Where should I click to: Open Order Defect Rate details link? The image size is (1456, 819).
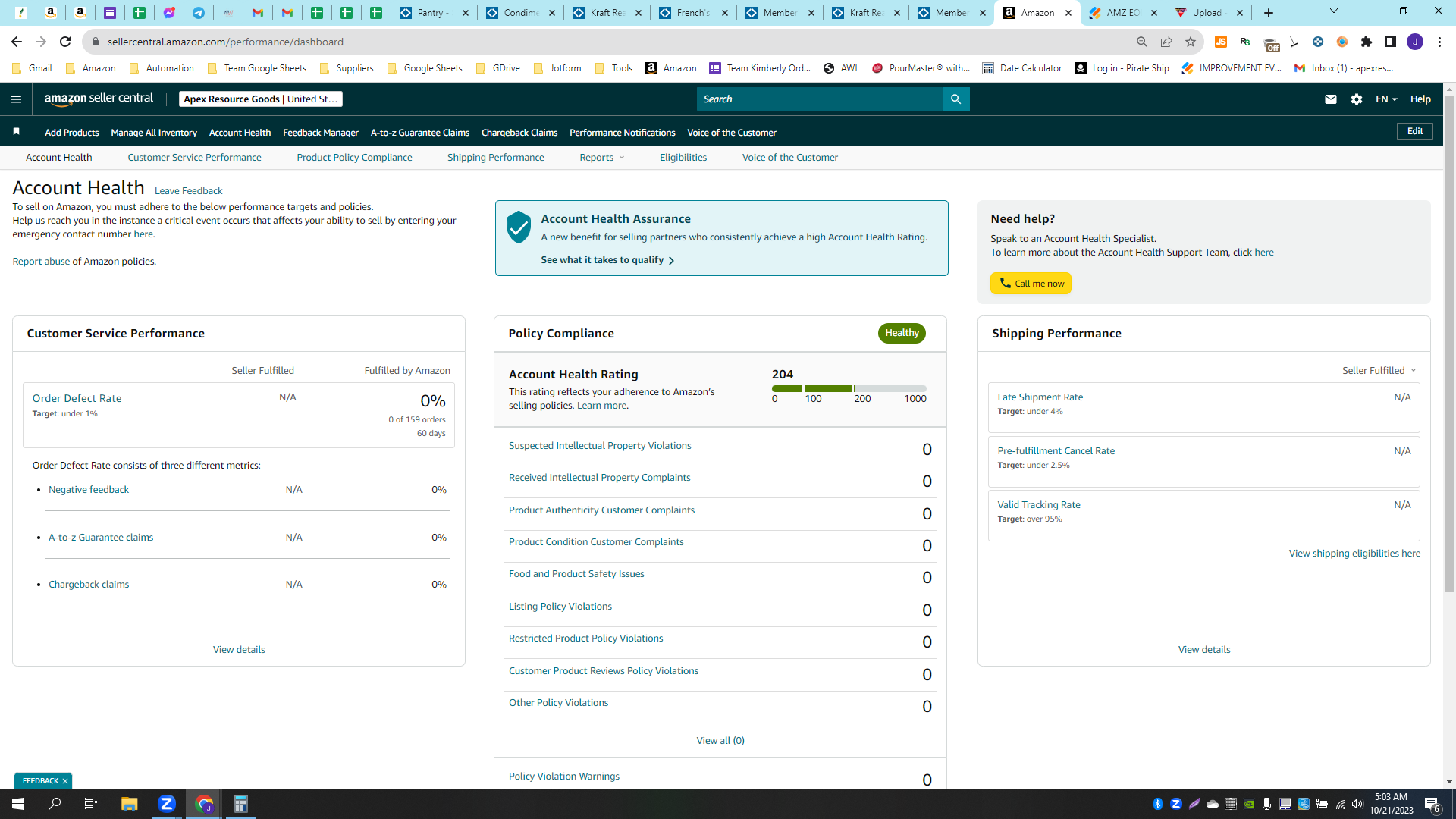(x=77, y=398)
